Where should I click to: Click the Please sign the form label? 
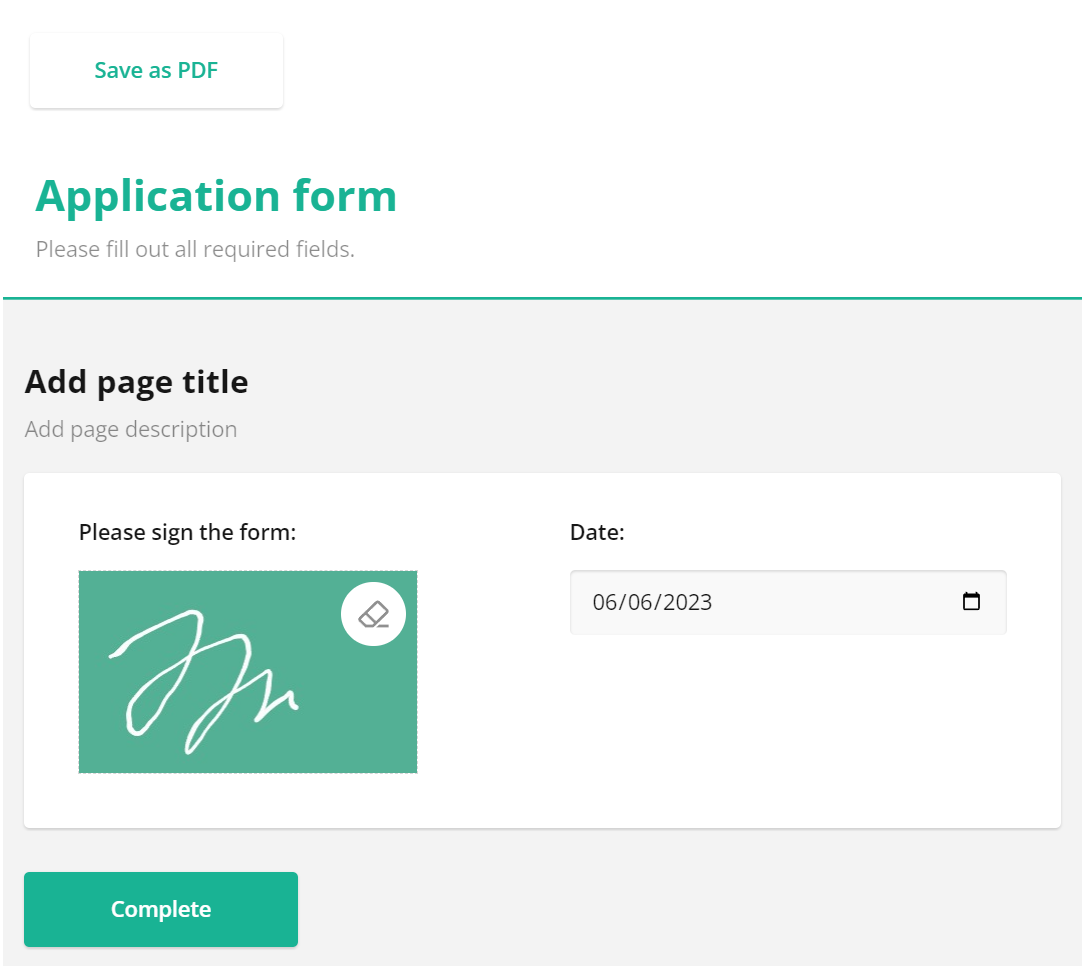[187, 531]
